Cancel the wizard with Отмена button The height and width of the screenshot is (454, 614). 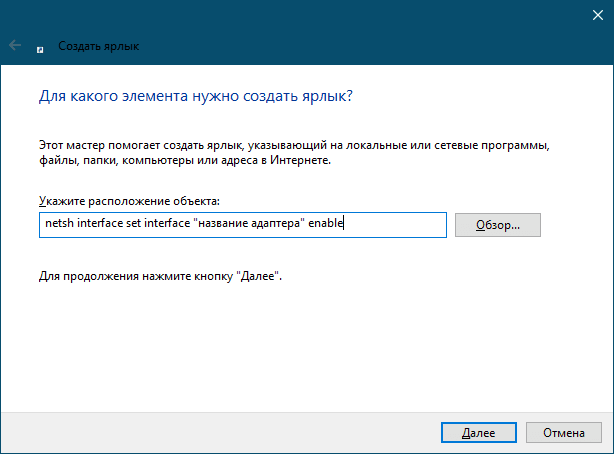563,432
